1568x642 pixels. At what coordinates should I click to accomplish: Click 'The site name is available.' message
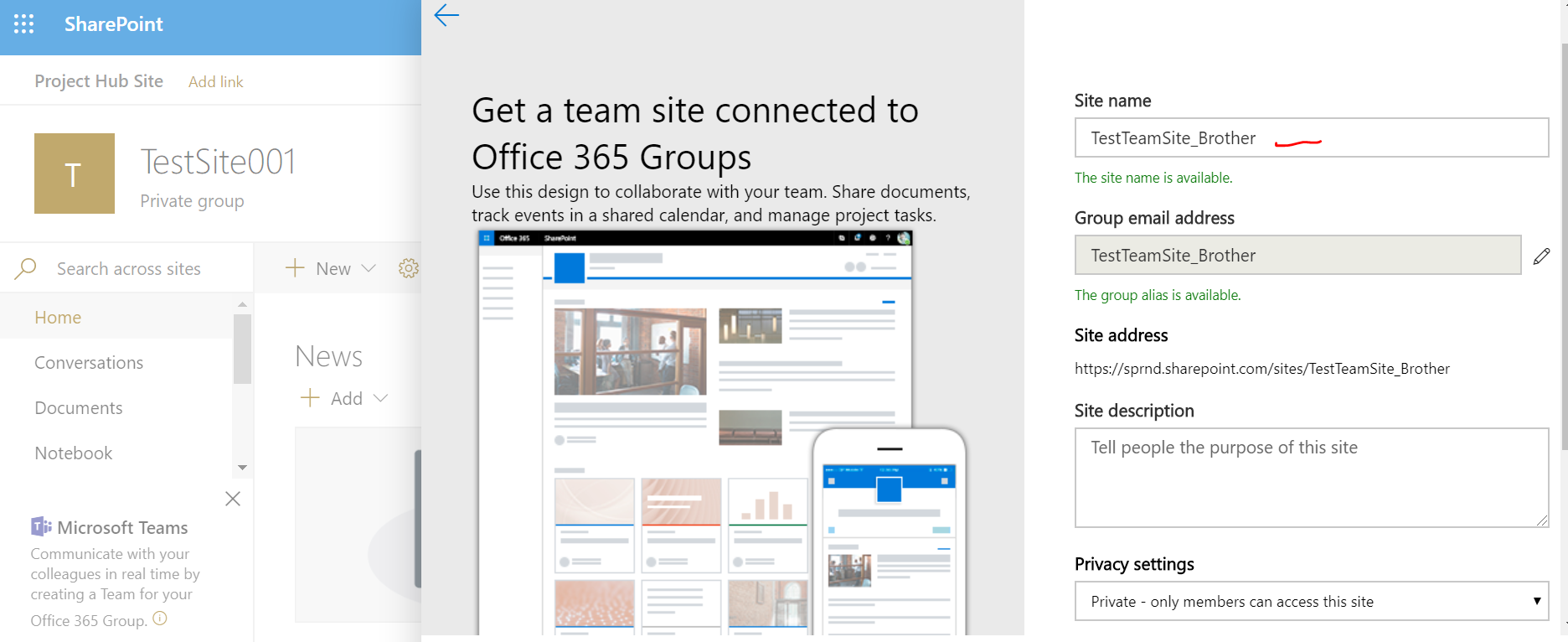tap(1153, 178)
